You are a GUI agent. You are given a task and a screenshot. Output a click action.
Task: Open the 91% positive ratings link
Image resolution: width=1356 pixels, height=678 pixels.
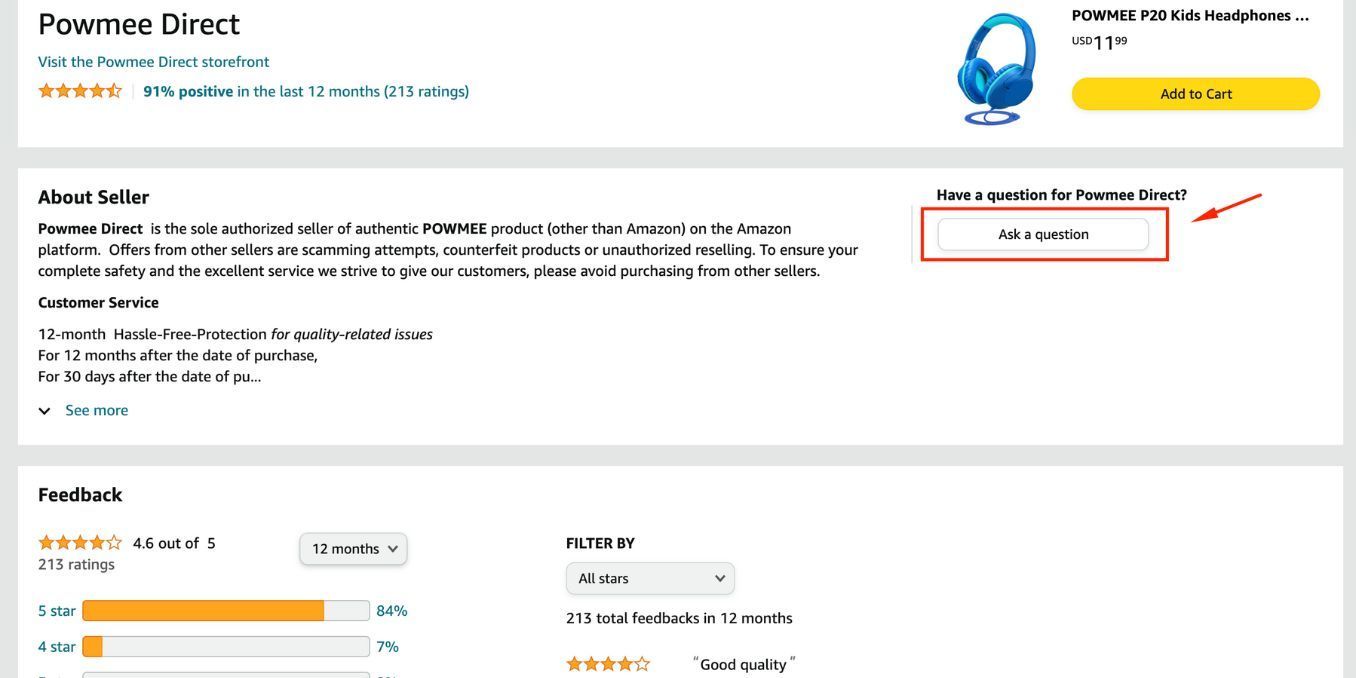click(306, 91)
